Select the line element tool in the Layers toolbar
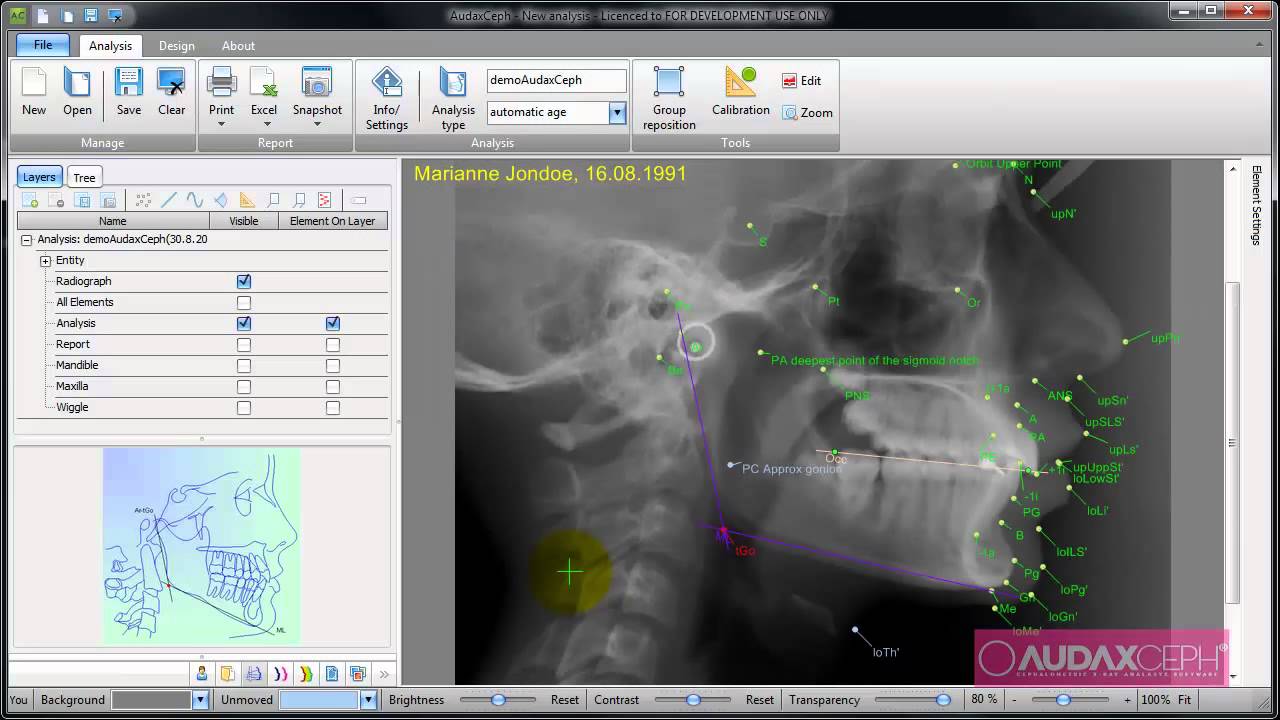This screenshot has height=720, width=1280. pos(169,200)
